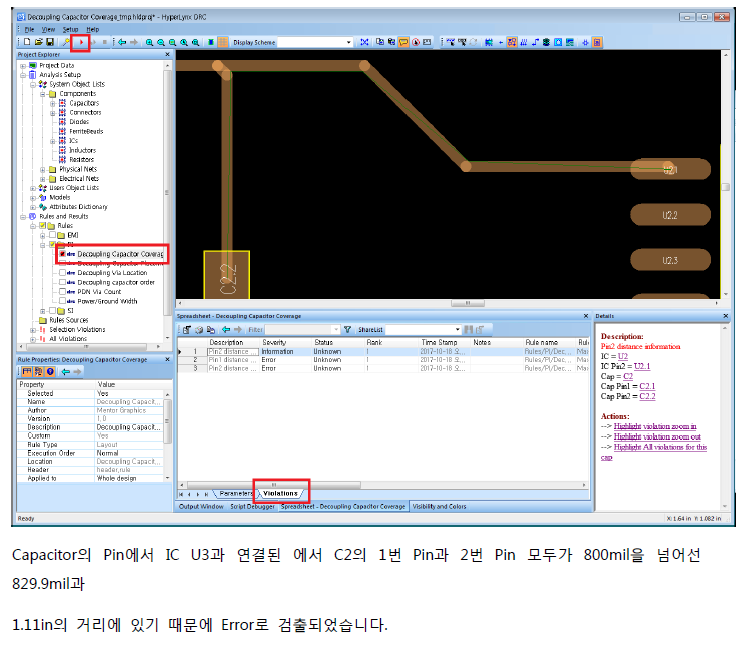Click Highlight violation zoom in link

pyautogui.click(x=655, y=426)
